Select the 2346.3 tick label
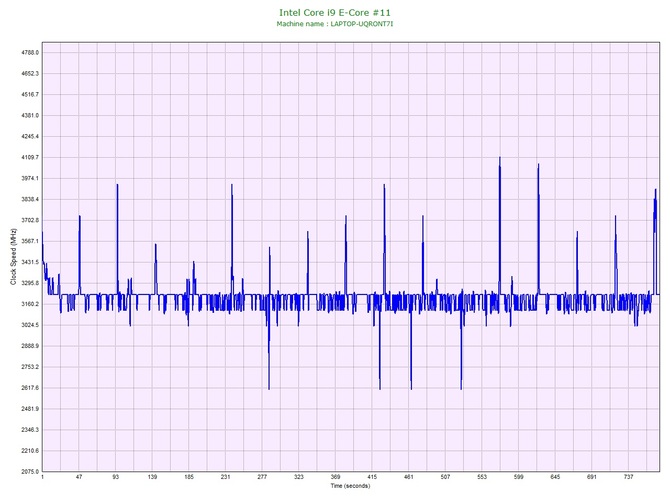This screenshot has height=503, width=670. [x=30, y=429]
